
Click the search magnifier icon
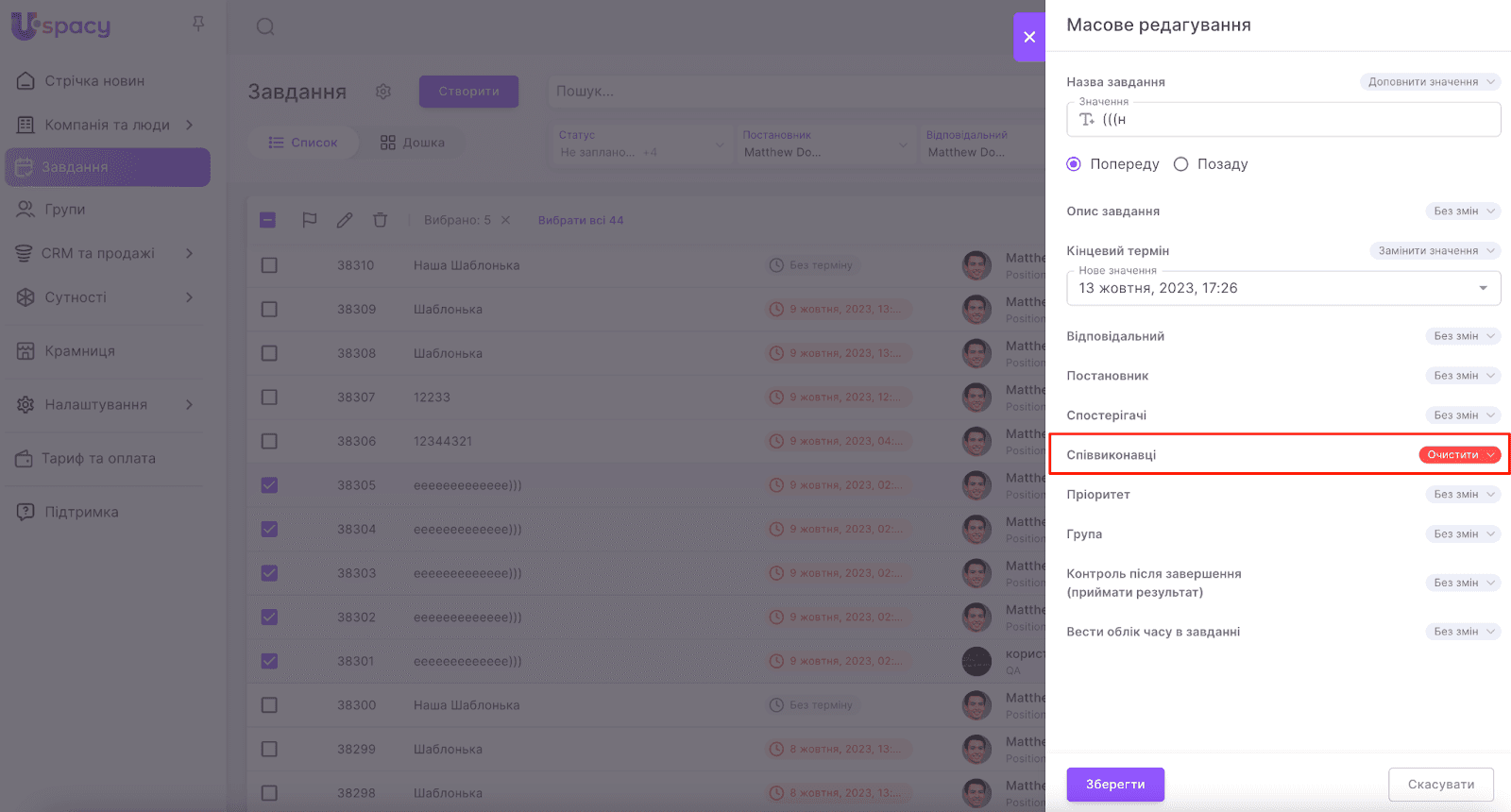[x=265, y=26]
